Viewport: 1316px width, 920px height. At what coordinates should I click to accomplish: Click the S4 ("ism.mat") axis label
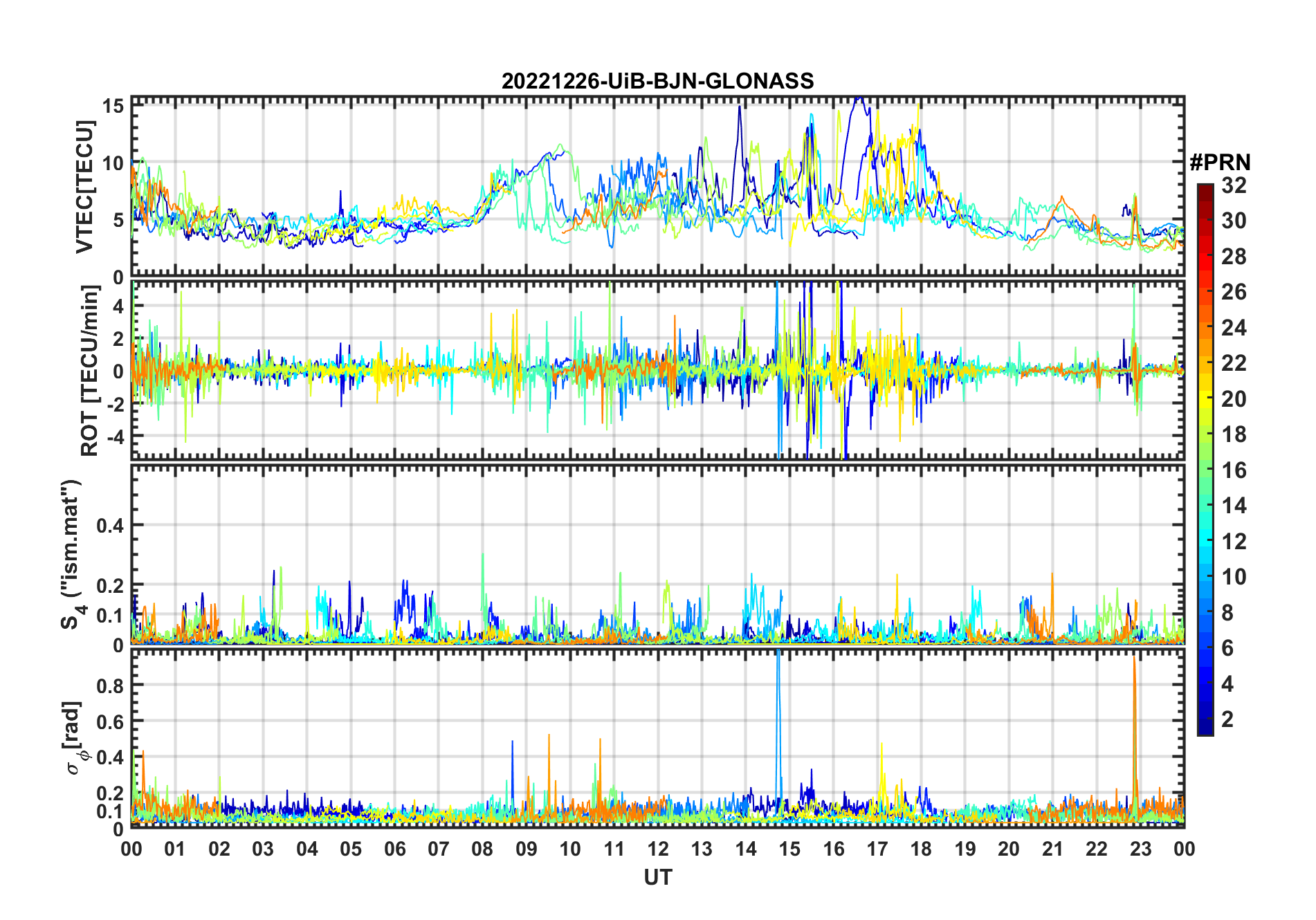(x=71, y=554)
